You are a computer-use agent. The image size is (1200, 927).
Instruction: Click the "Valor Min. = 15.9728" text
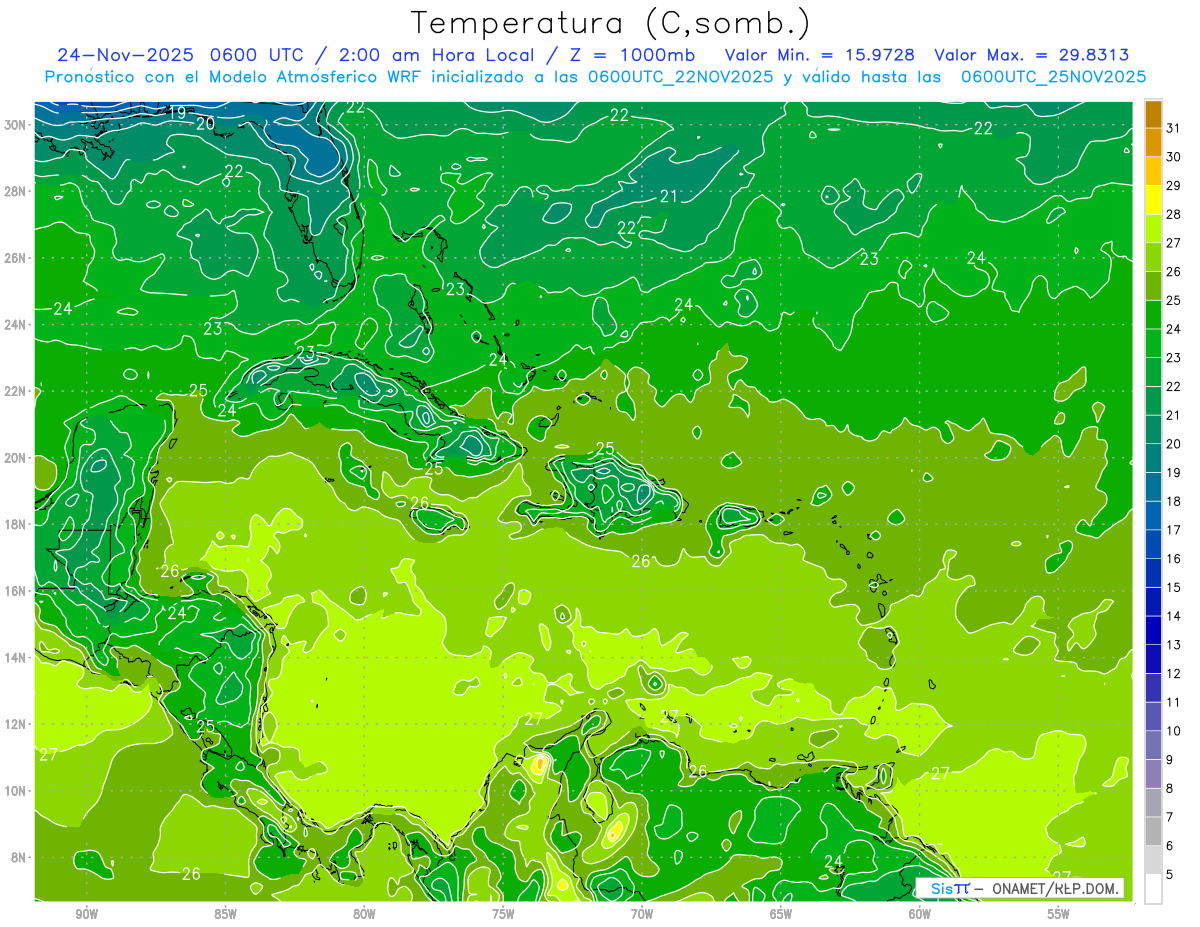820,55
